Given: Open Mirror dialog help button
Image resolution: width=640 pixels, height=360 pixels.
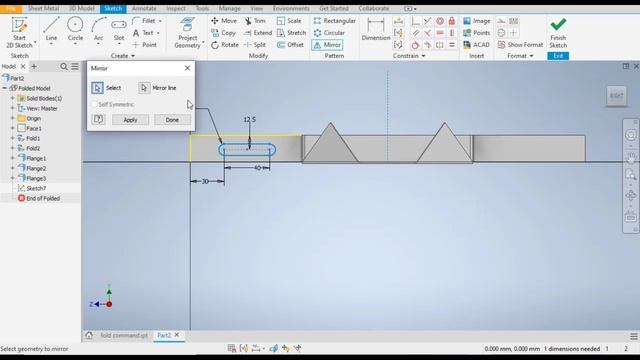Looking at the screenshot, I should click(98, 119).
